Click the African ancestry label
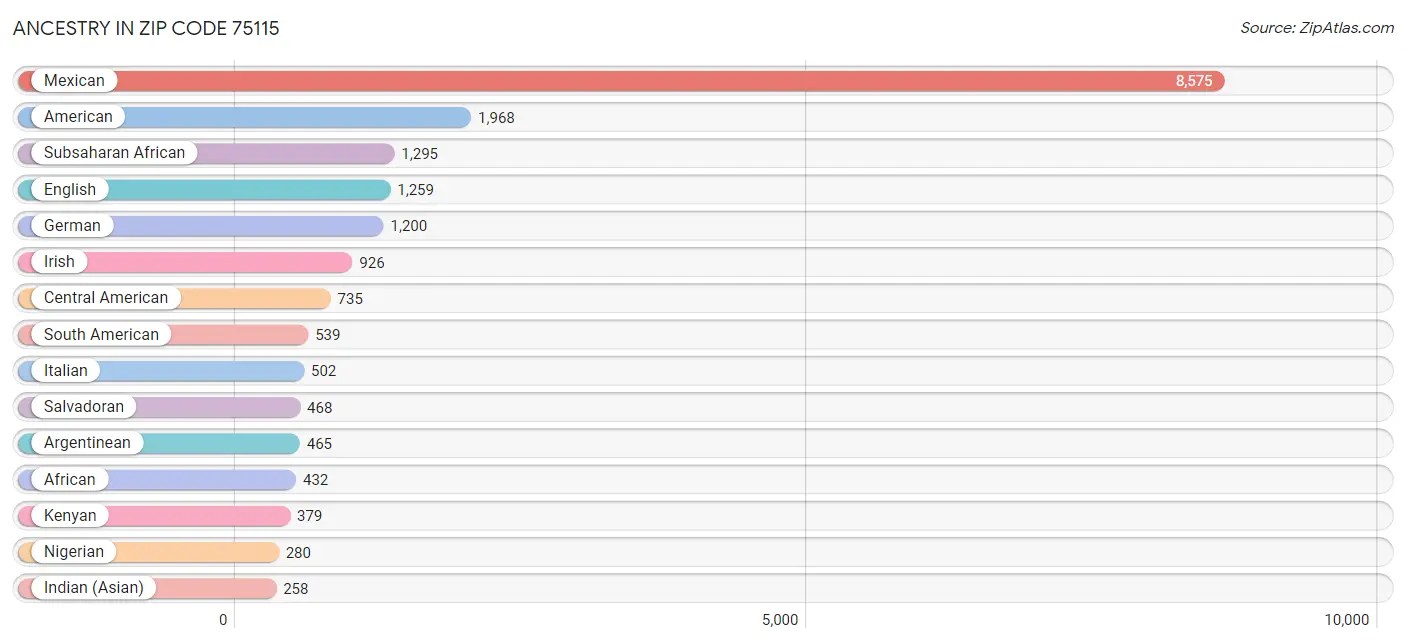 (68, 479)
